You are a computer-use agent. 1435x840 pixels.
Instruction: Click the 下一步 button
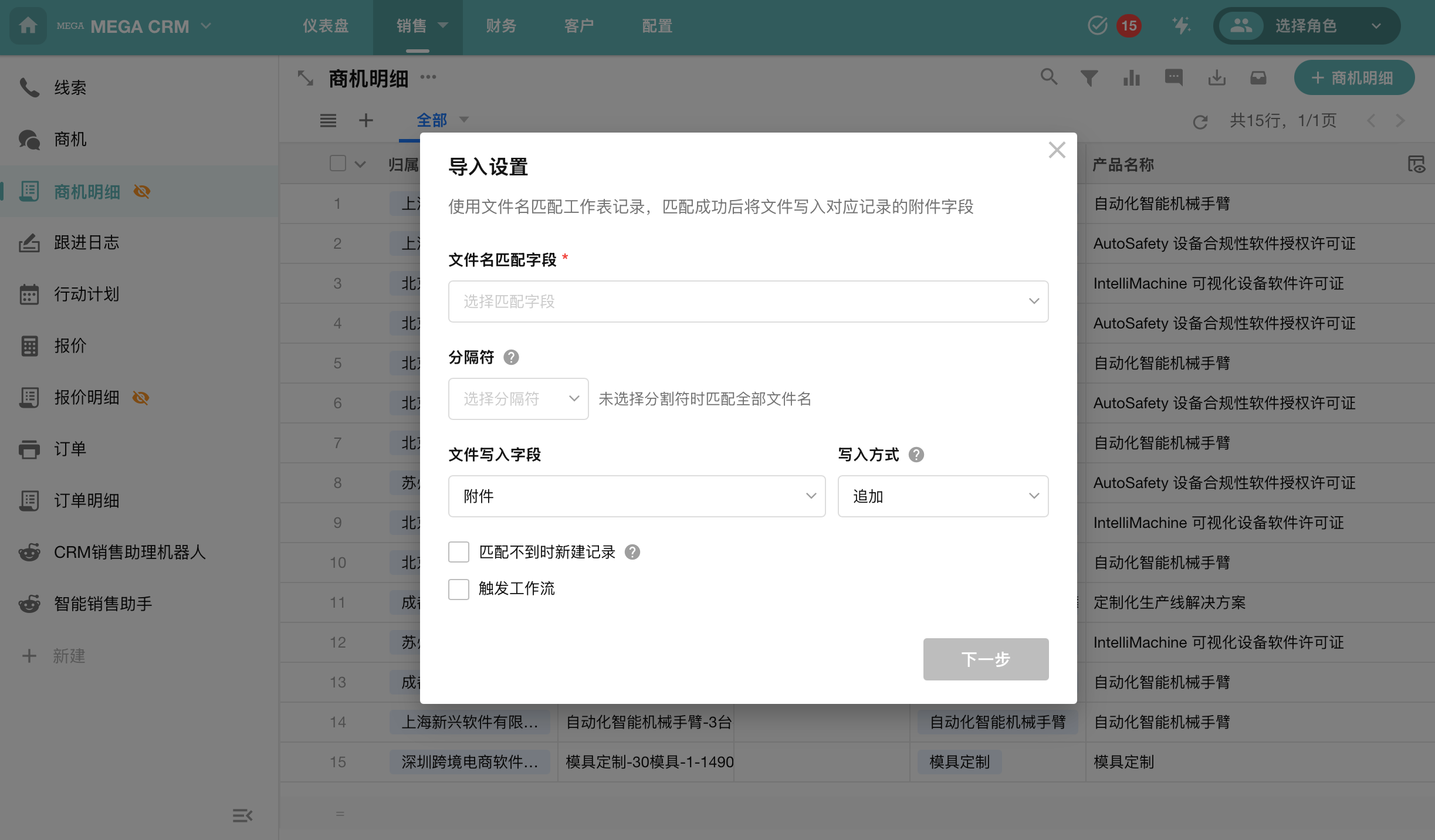(986, 659)
